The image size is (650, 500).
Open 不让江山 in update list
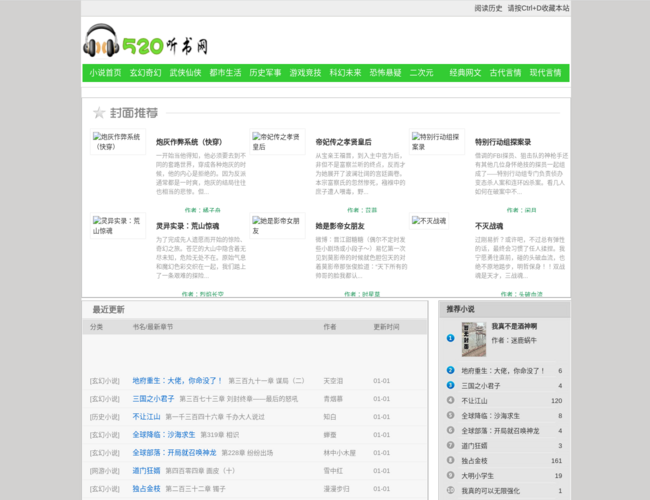point(146,417)
